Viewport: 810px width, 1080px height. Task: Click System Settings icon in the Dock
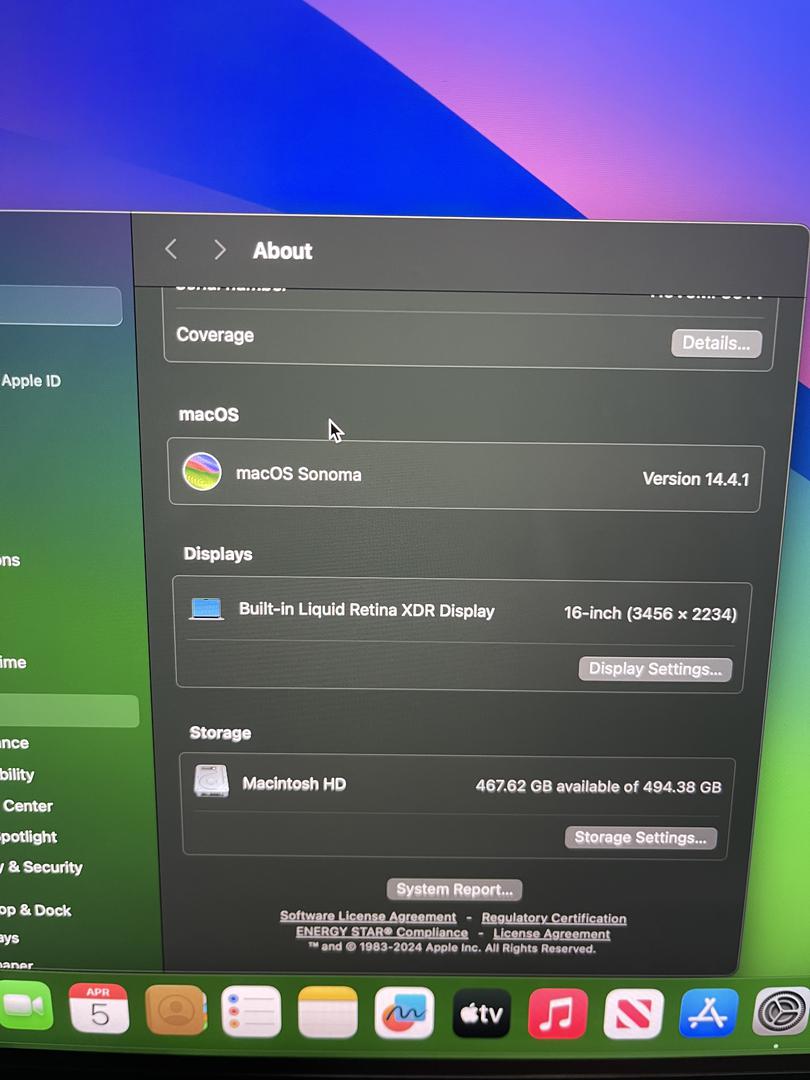coord(782,1012)
